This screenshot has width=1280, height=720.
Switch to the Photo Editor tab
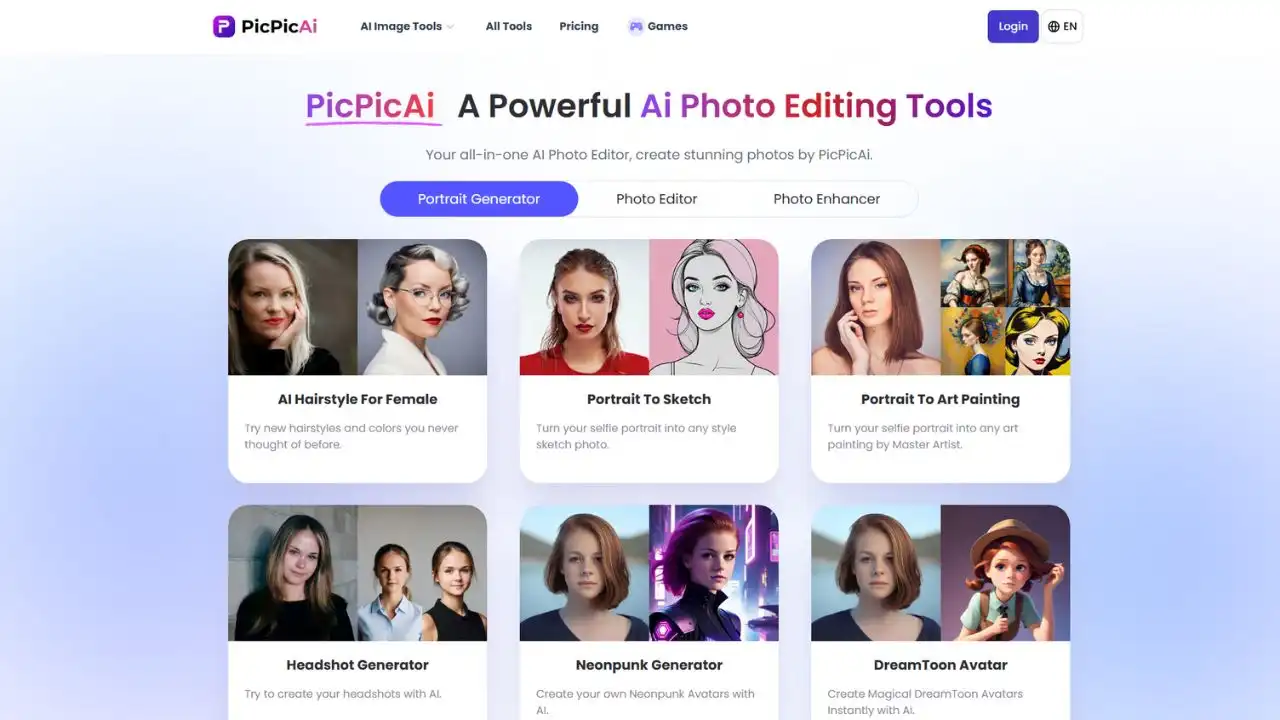tap(657, 199)
